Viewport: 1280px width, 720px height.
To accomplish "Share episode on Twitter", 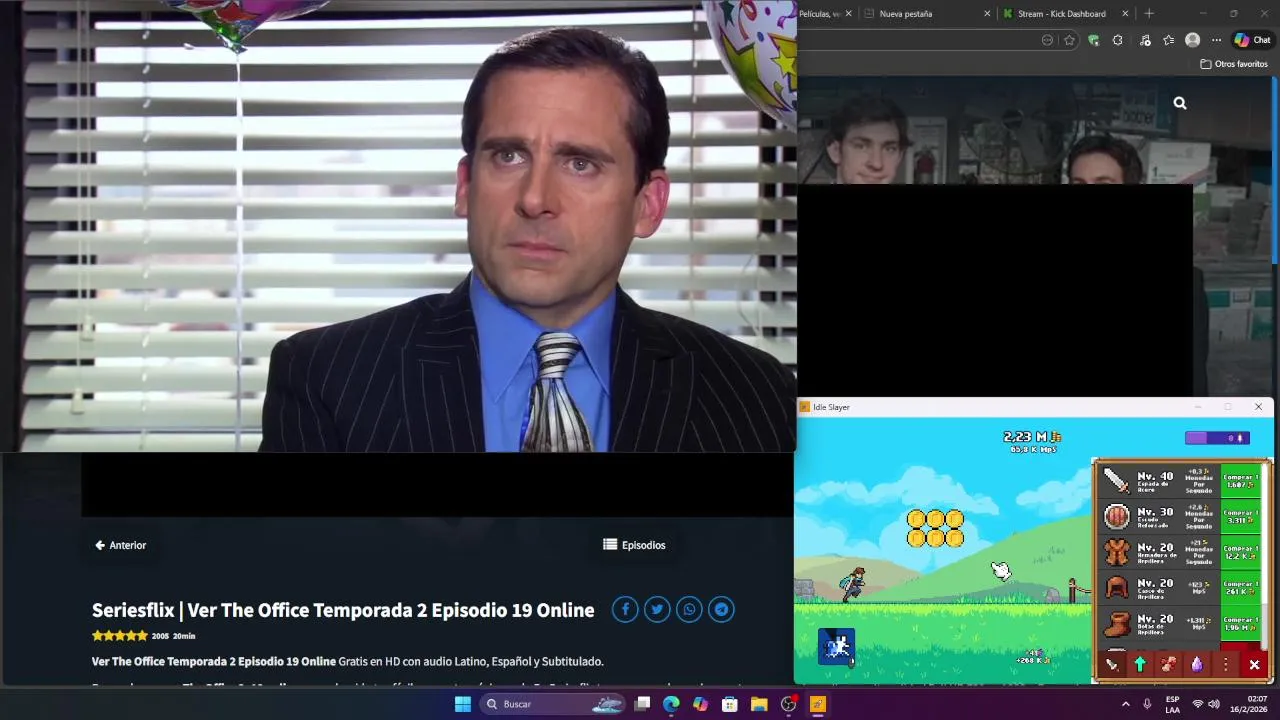I will click(657, 609).
